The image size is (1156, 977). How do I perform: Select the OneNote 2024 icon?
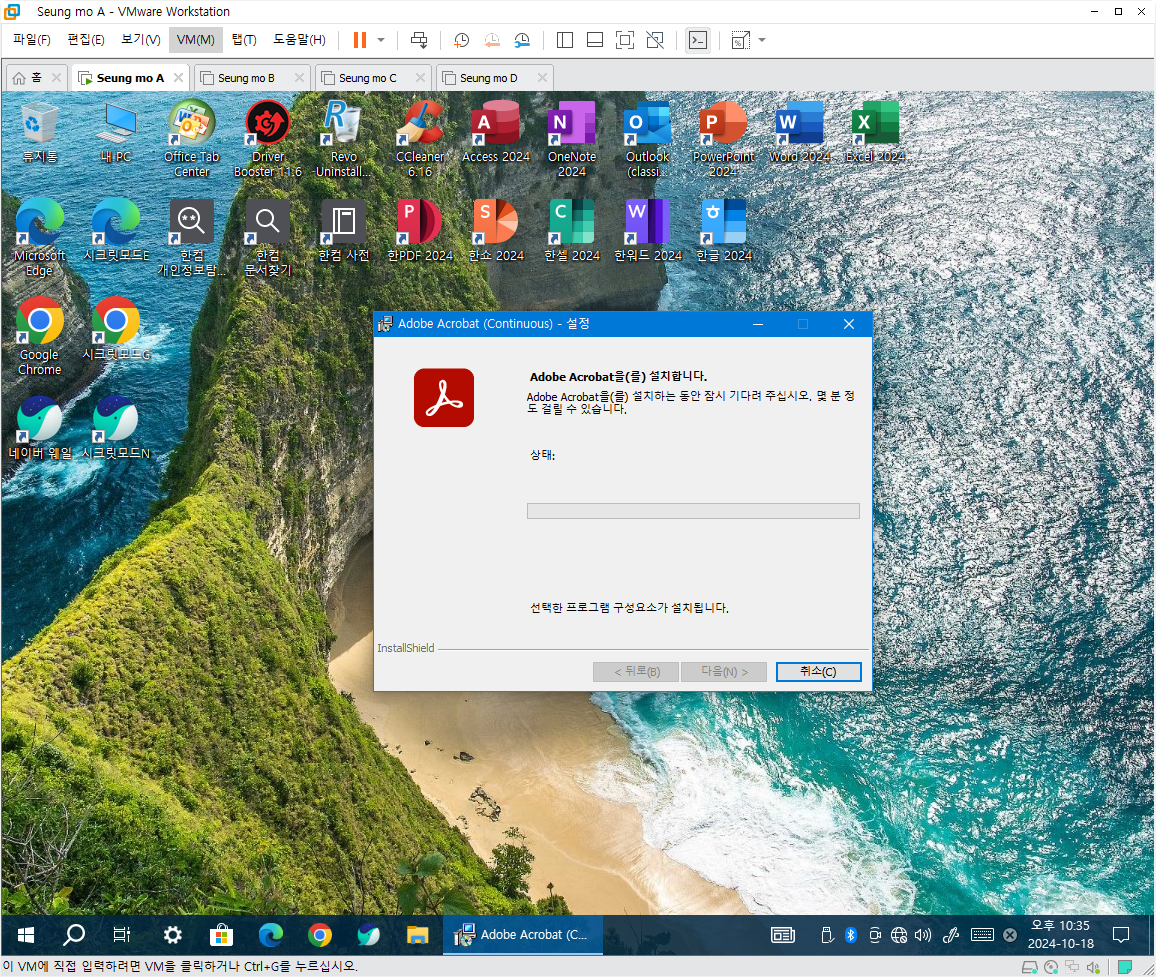tap(572, 139)
